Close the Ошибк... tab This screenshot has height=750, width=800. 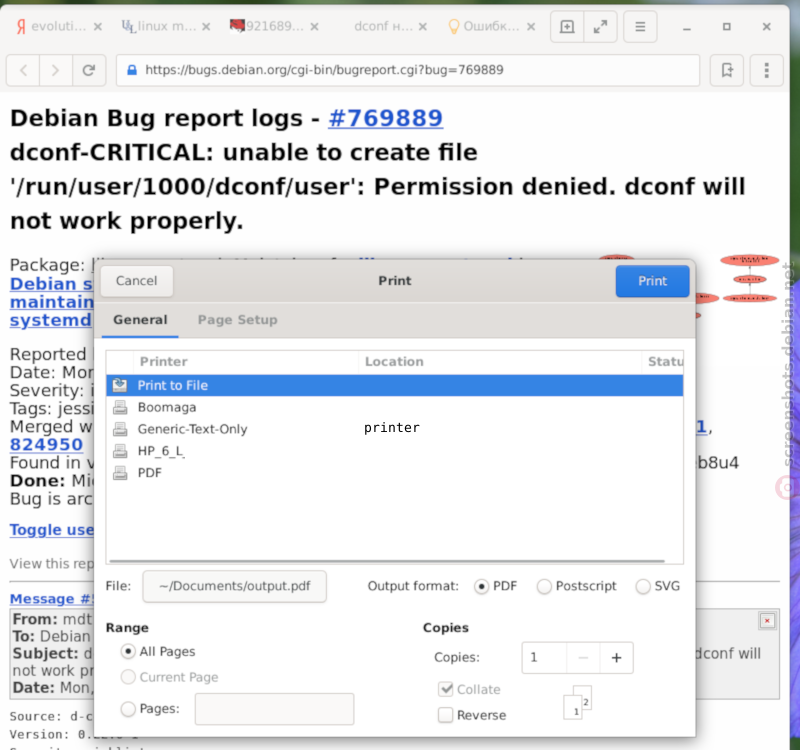(x=531, y=27)
